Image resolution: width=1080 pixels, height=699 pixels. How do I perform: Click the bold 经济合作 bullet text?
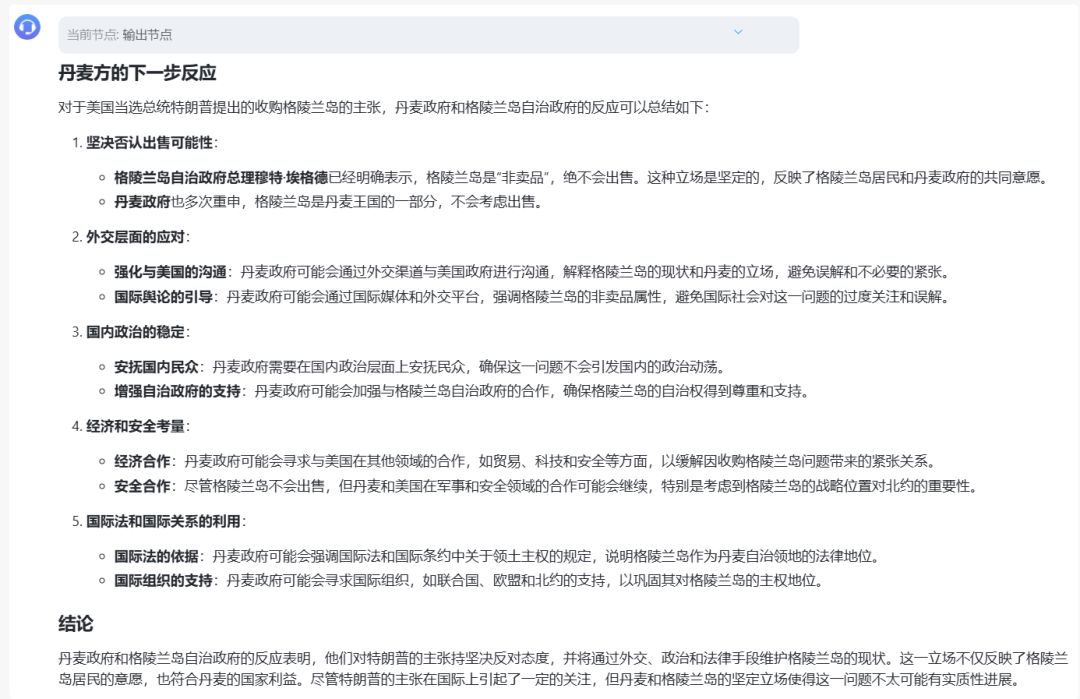(x=142, y=462)
